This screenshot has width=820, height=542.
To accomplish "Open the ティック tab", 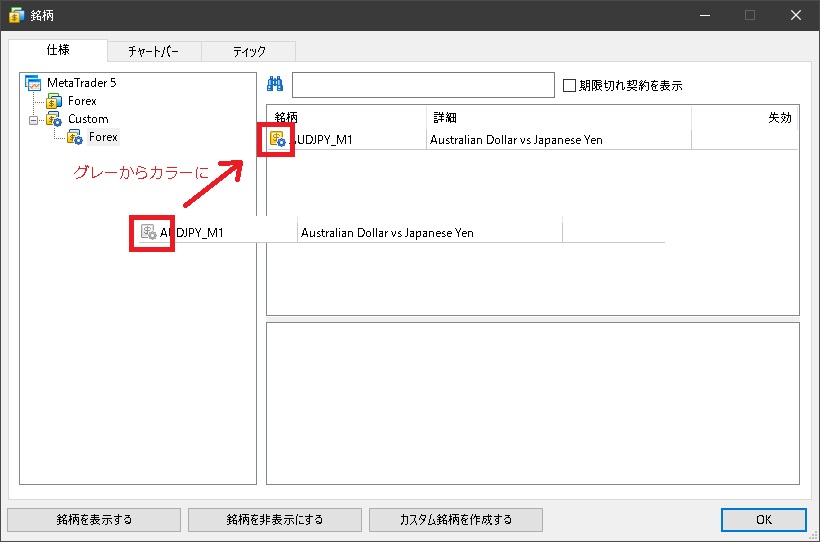I will [249, 51].
